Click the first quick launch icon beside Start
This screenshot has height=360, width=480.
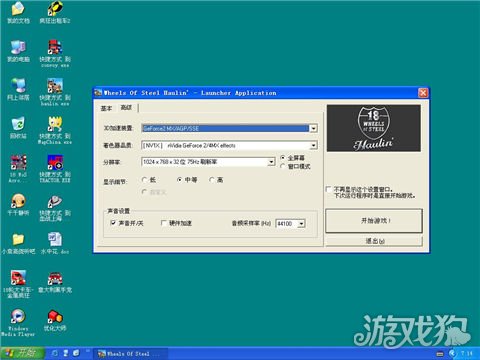55,353
